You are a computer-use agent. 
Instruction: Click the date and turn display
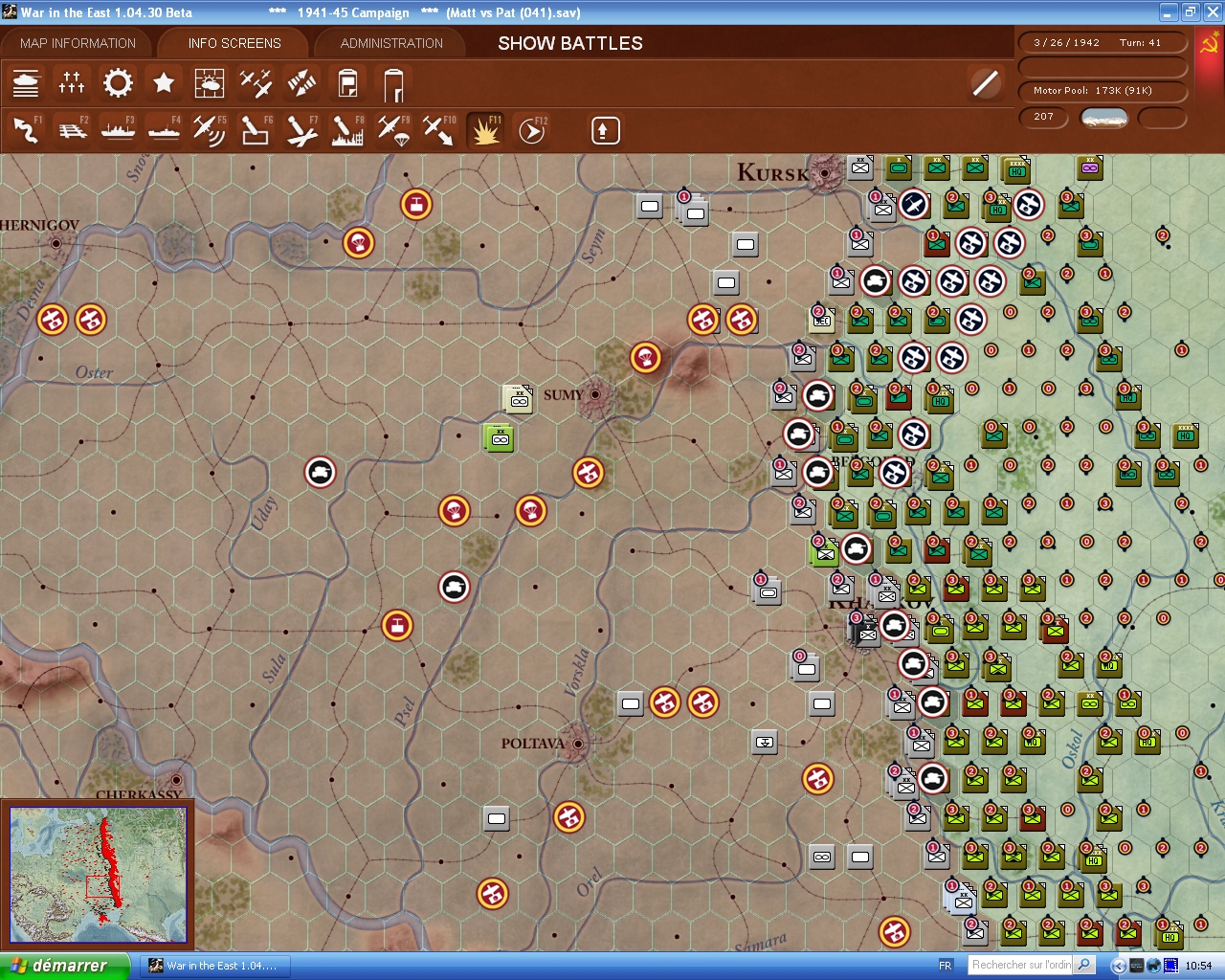[1102, 43]
